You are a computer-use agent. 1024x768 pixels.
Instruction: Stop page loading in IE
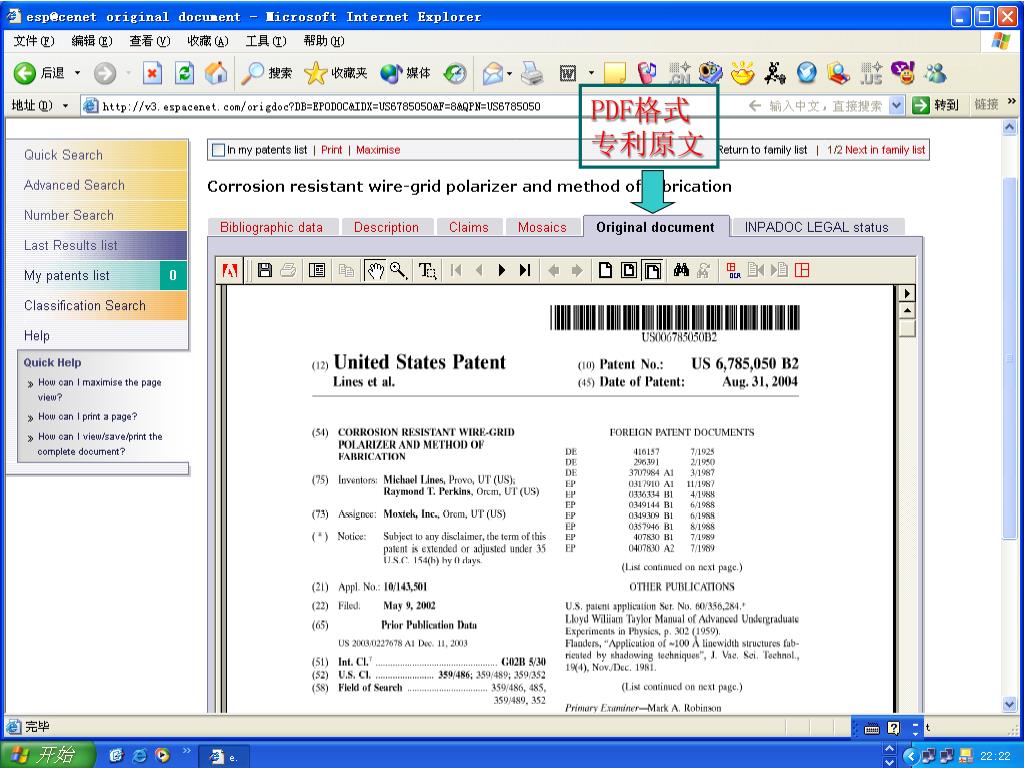coord(152,73)
